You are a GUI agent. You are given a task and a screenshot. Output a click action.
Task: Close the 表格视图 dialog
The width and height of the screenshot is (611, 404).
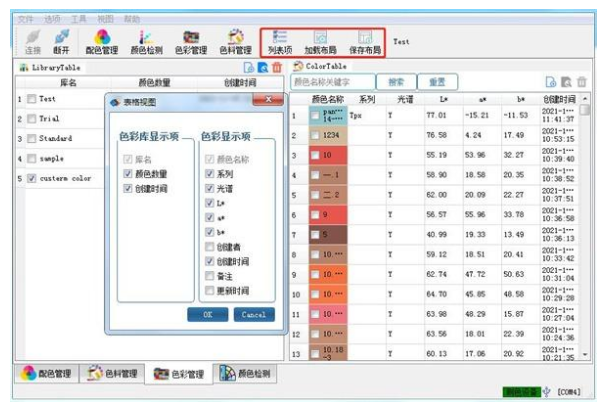[x=268, y=100]
